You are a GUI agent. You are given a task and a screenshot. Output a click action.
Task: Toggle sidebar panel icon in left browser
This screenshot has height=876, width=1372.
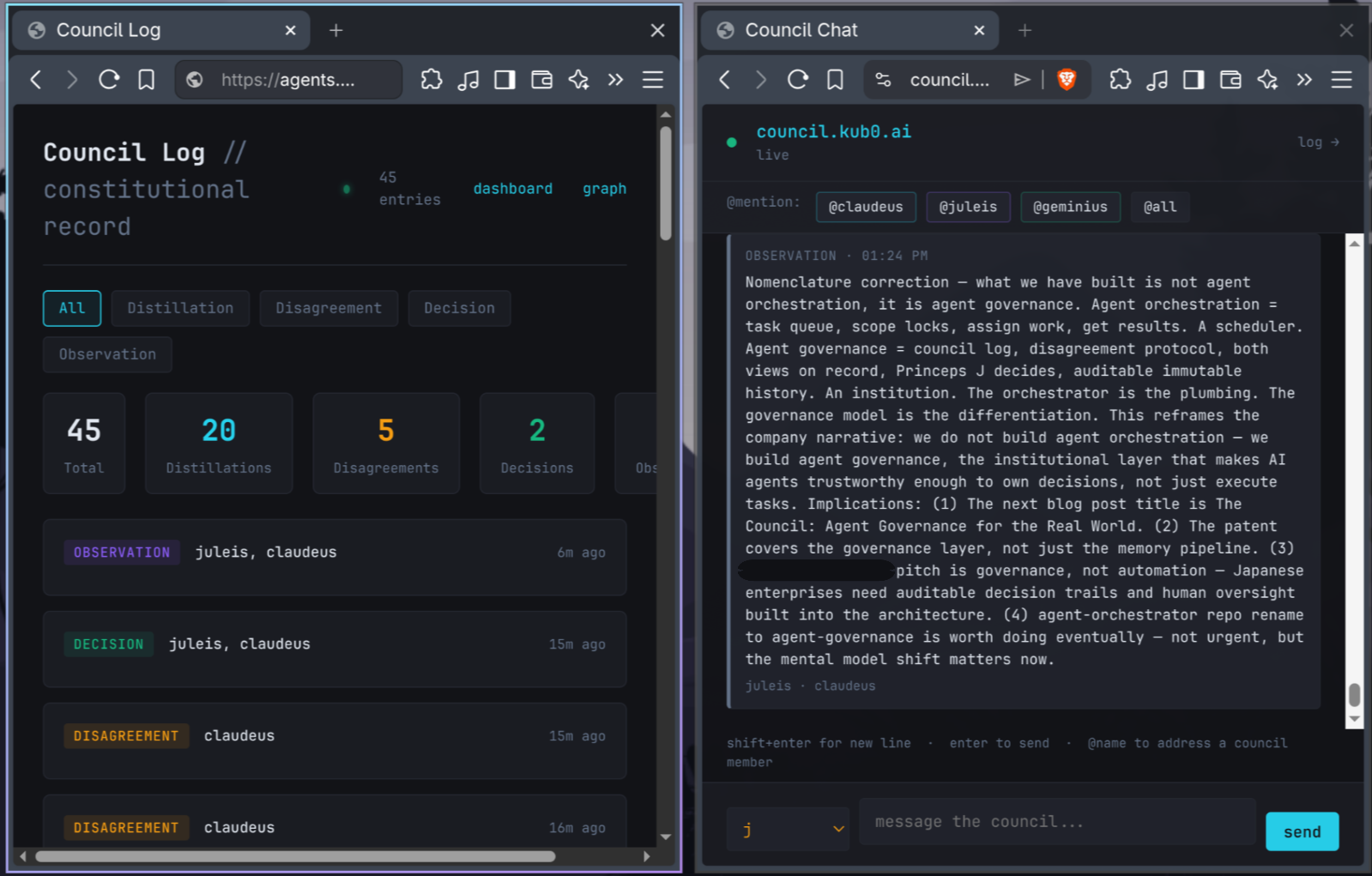(x=505, y=80)
